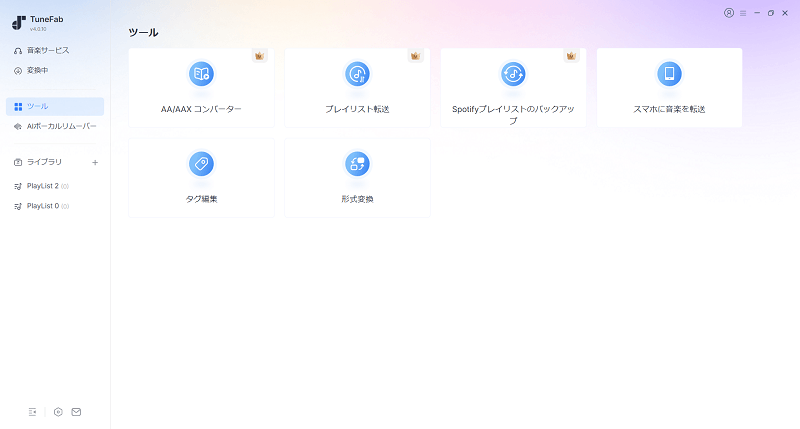Image resolution: width=800 pixels, height=429 pixels.
Task: Open the user account icon
Action: pyautogui.click(x=729, y=13)
